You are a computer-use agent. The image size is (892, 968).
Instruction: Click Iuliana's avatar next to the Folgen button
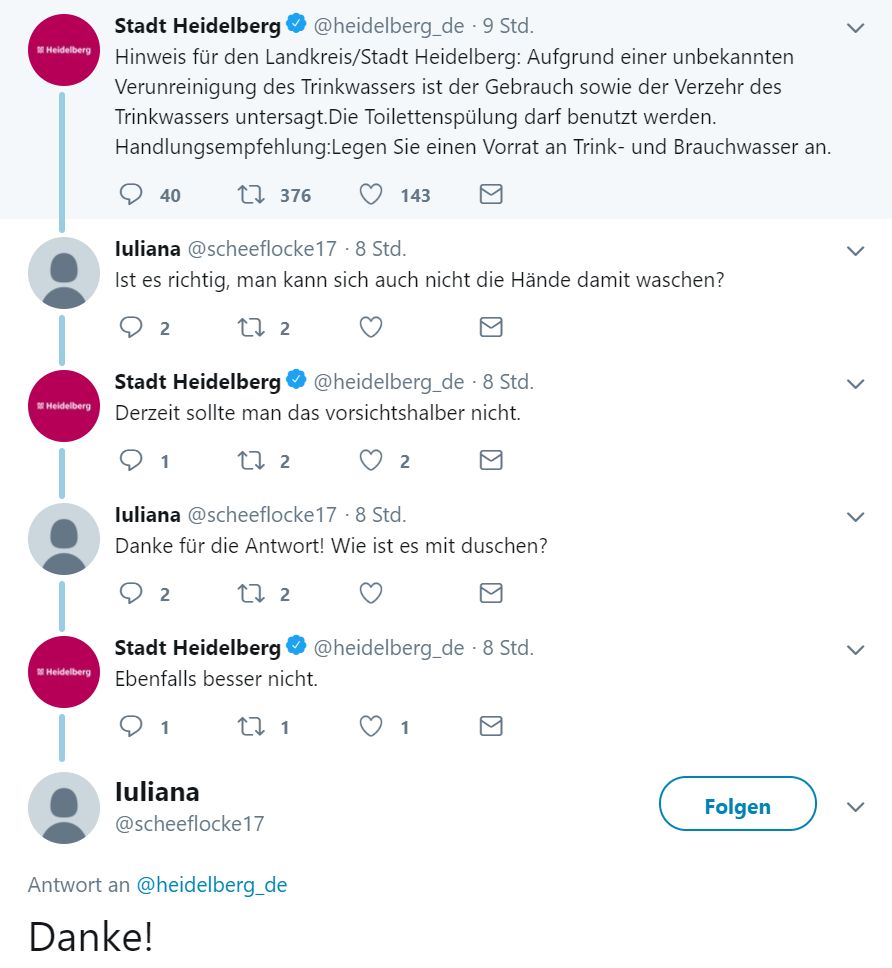tap(64, 807)
